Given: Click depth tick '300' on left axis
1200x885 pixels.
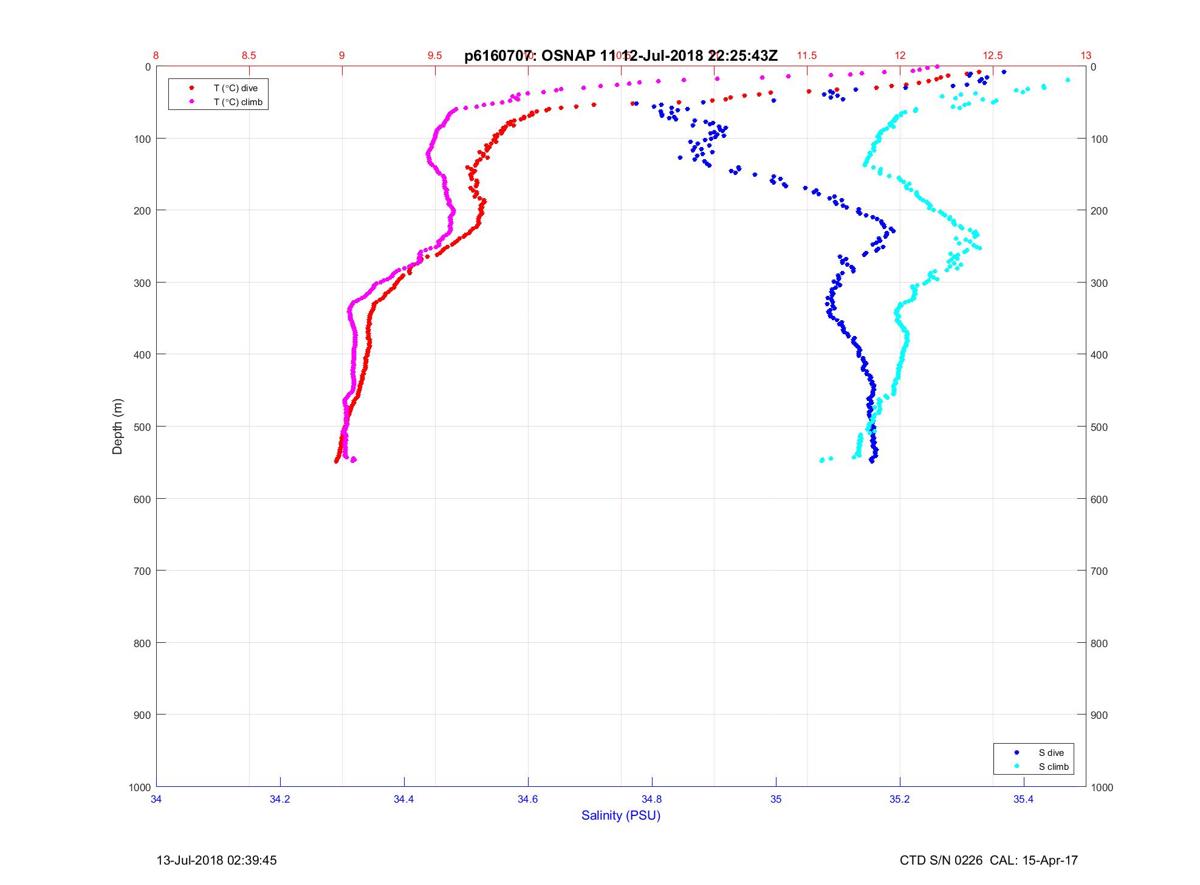Looking at the screenshot, I should pyautogui.click(x=141, y=283).
